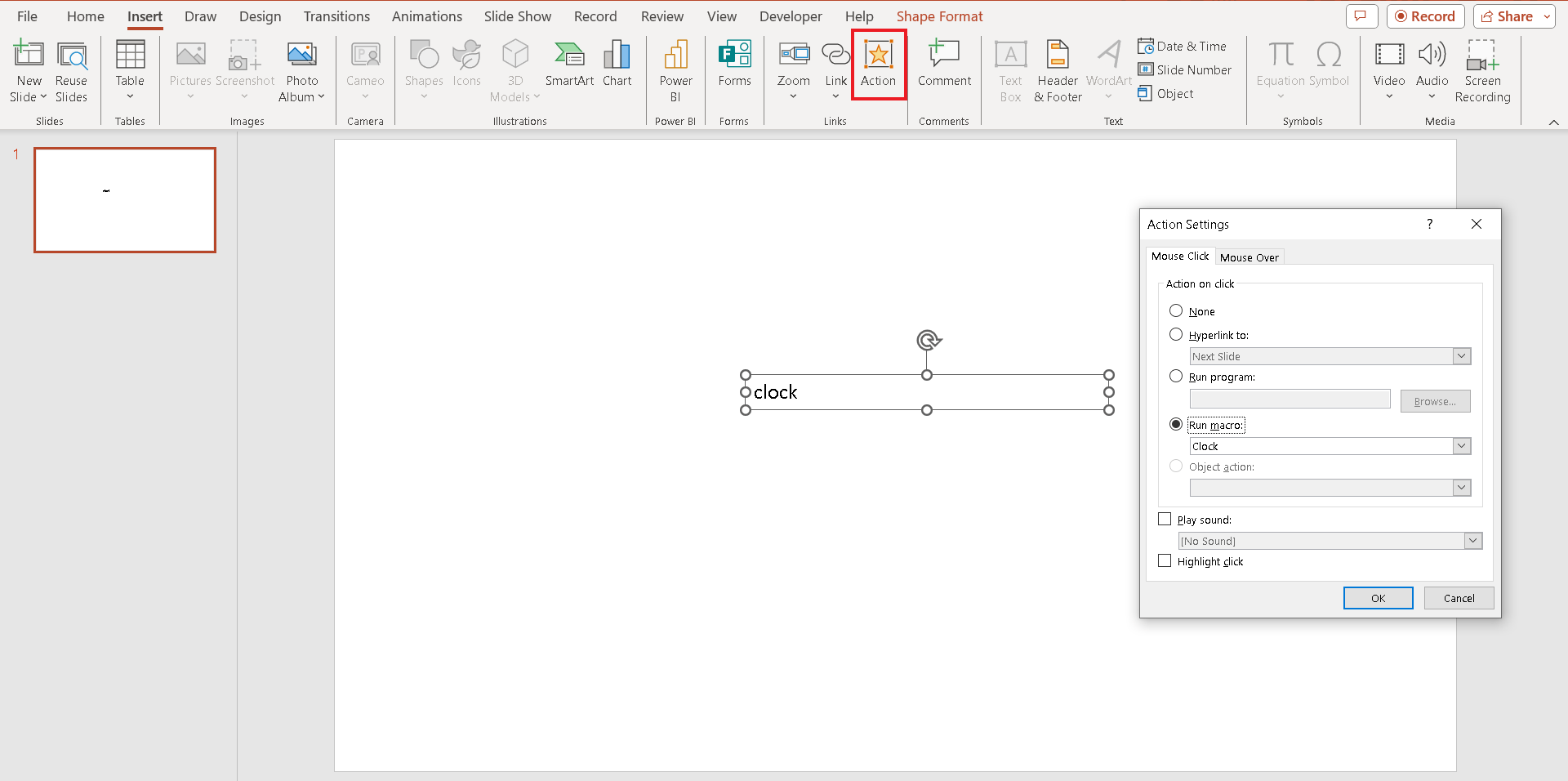Insert a SmartArt graphic
The image size is (1568, 781).
click(569, 65)
